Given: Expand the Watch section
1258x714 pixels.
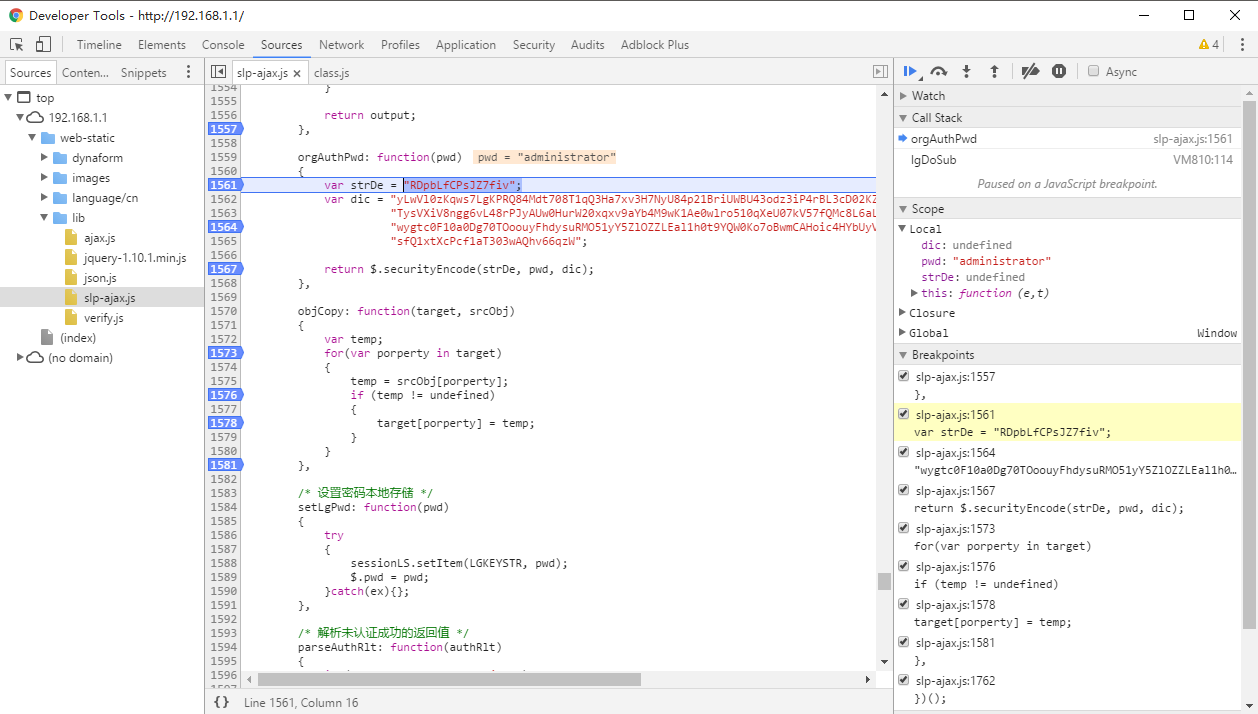Looking at the screenshot, I should click(x=928, y=96).
